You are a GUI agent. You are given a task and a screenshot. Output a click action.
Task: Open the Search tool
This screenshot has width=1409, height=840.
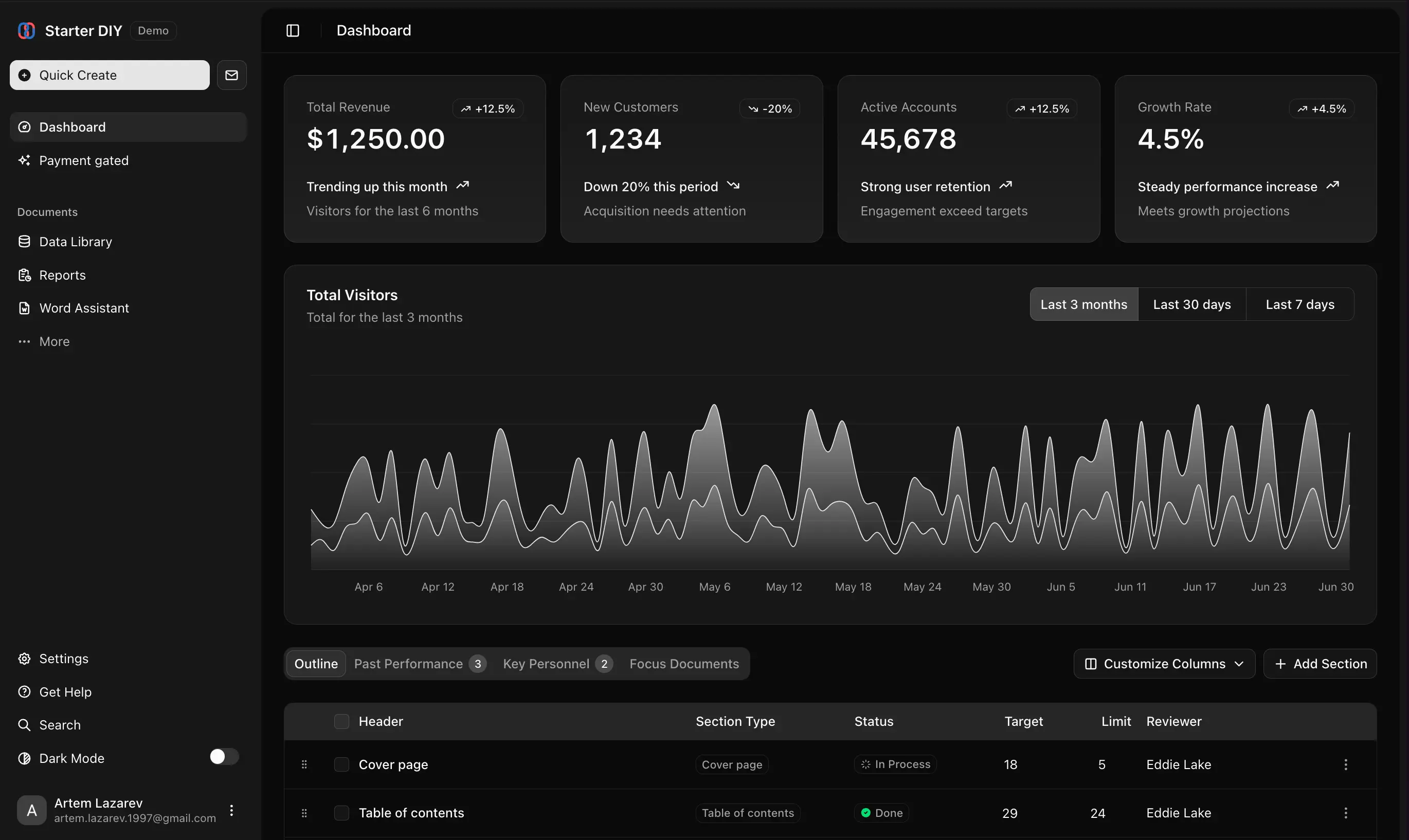(x=60, y=724)
